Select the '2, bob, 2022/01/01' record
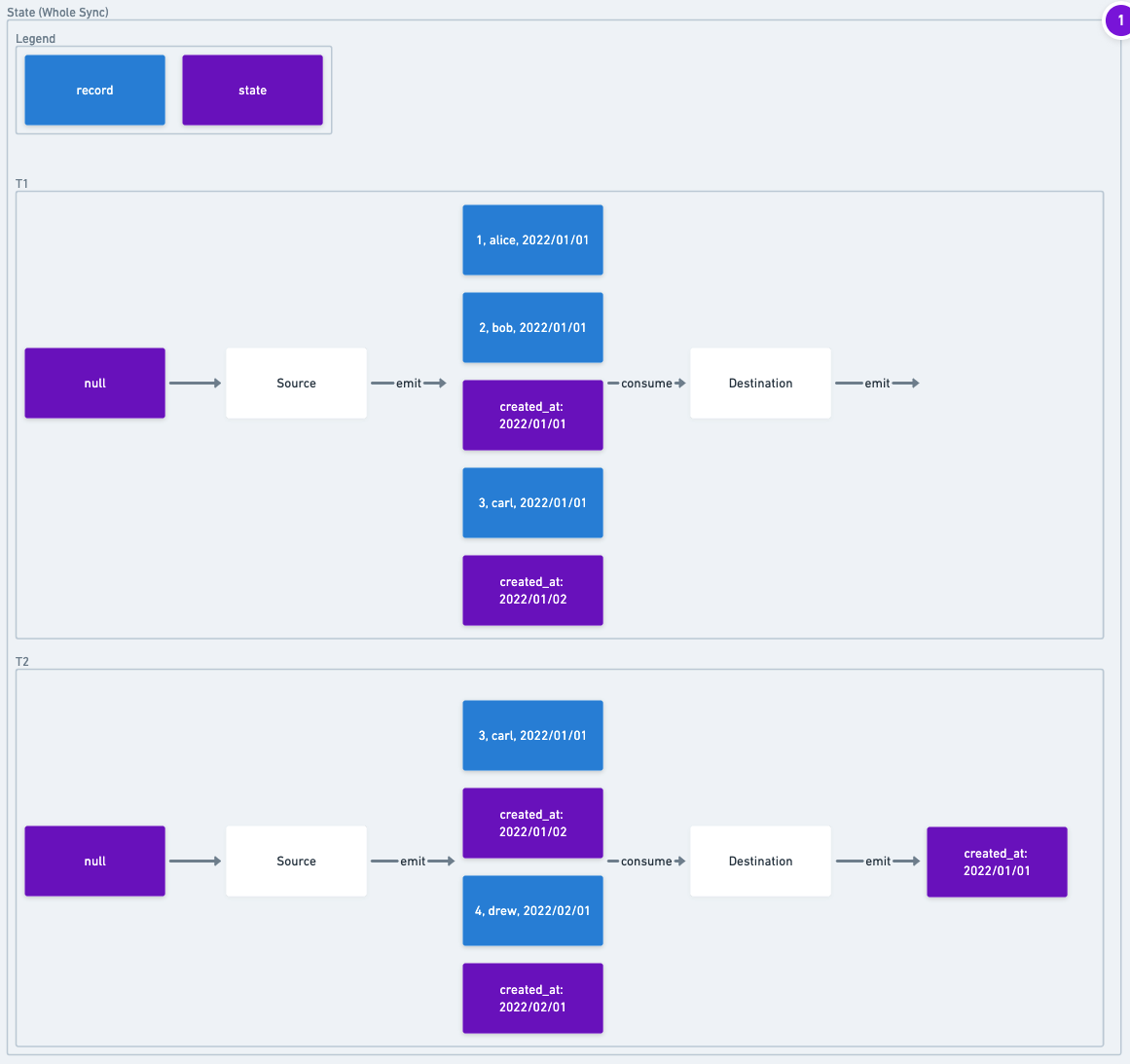Viewport: 1130px width, 1064px height. (532, 327)
